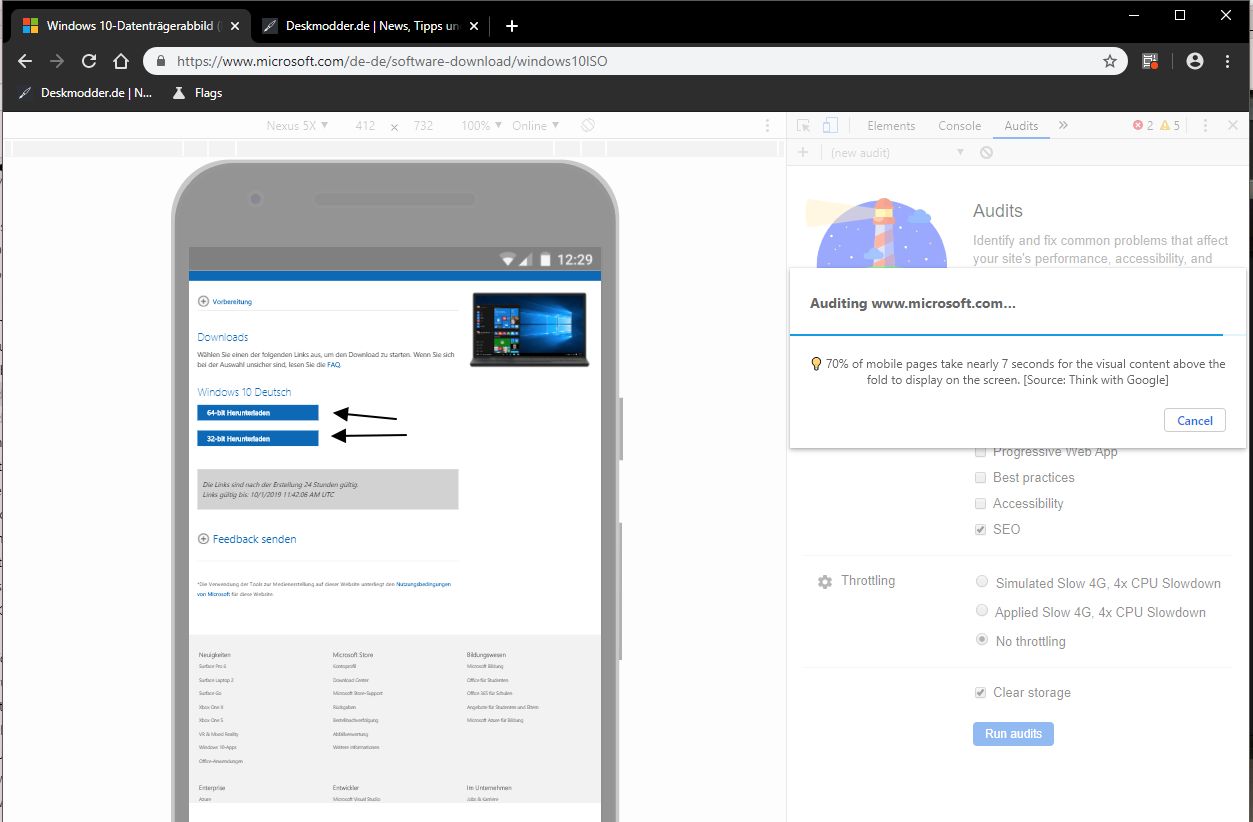Click the clear all audits icon
Viewport: 1253px width, 822px height.
(x=987, y=152)
